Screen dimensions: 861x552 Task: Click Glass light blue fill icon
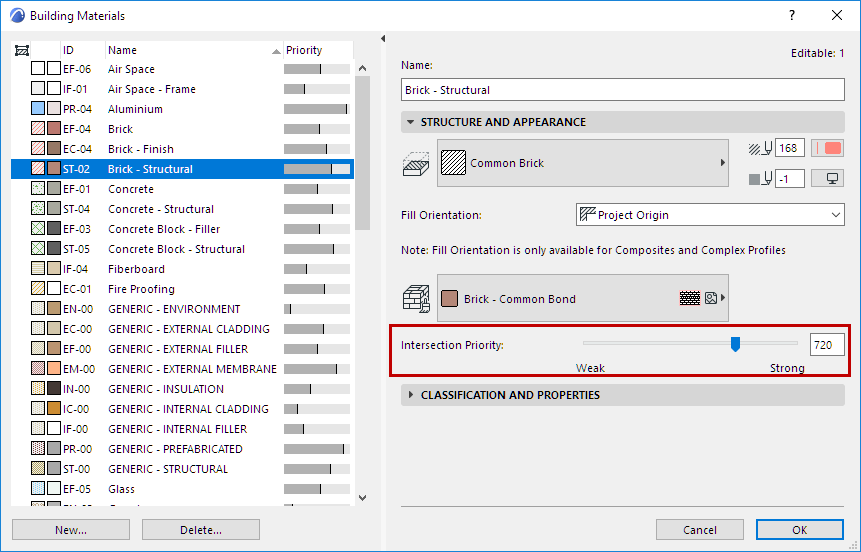point(38,488)
